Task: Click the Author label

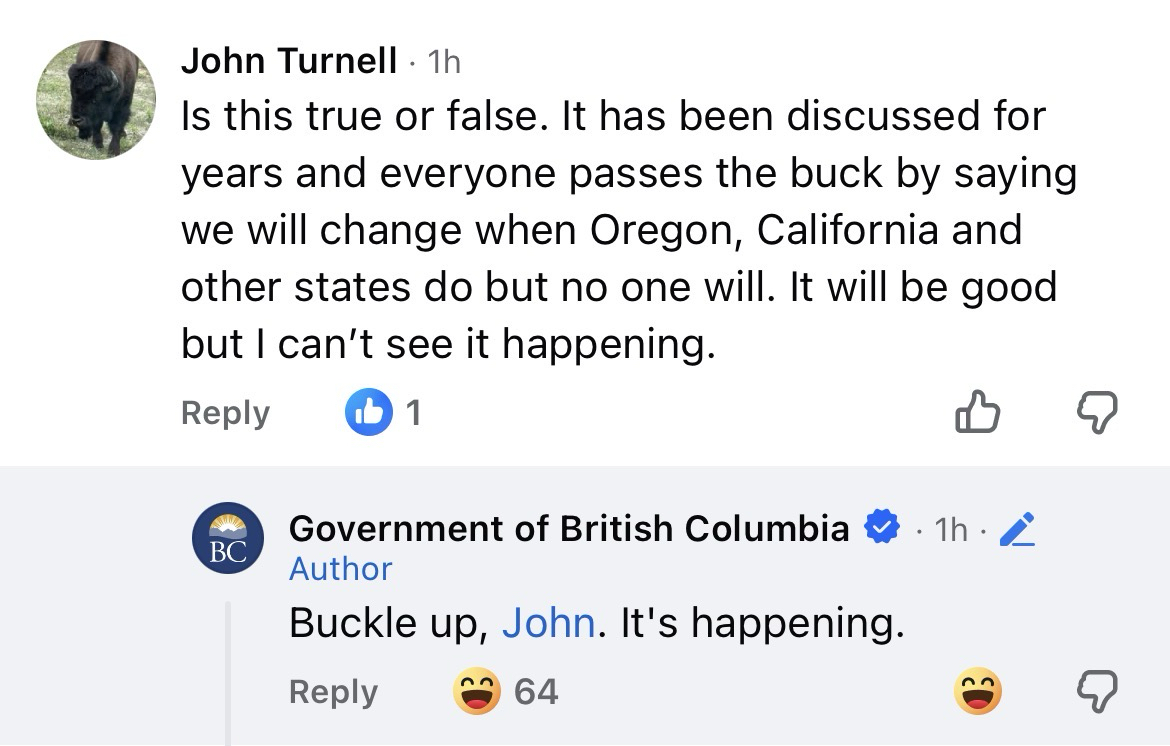Action: [x=340, y=569]
